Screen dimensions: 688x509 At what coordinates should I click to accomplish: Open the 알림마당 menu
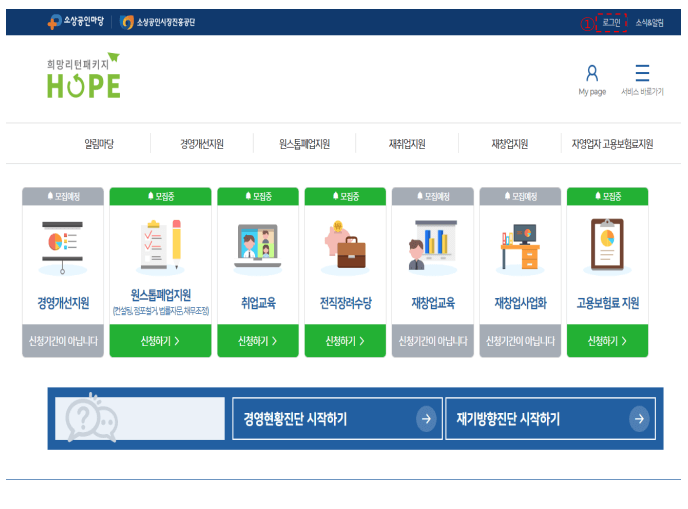[99, 143]
